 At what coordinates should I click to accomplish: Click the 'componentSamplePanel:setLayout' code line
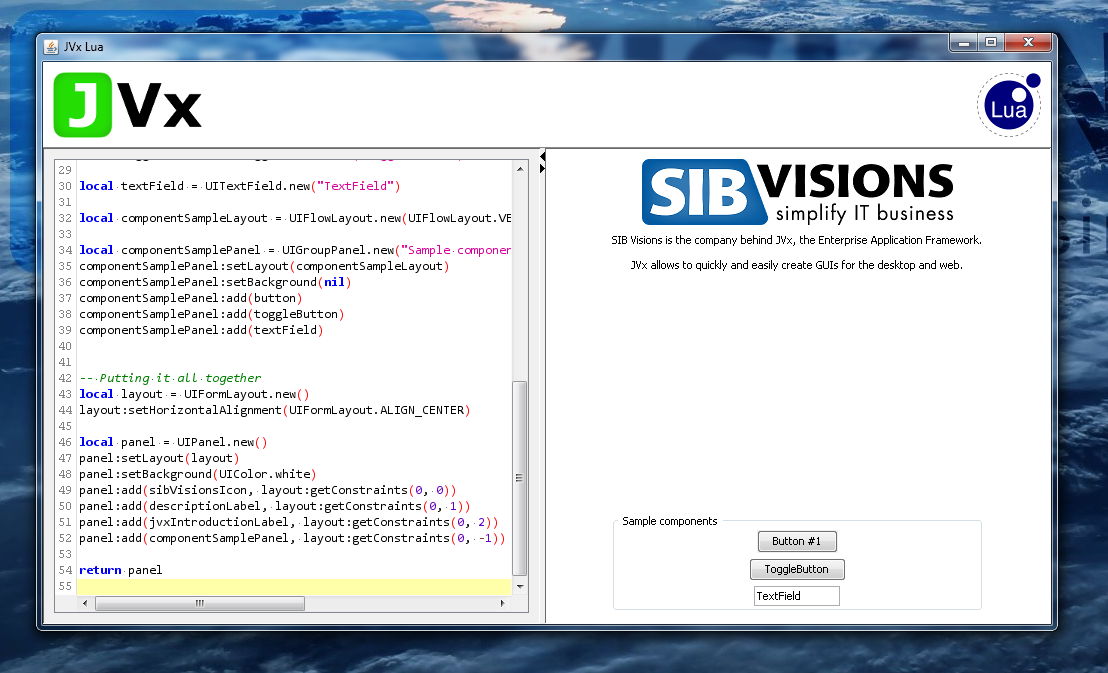coord(264,267)
